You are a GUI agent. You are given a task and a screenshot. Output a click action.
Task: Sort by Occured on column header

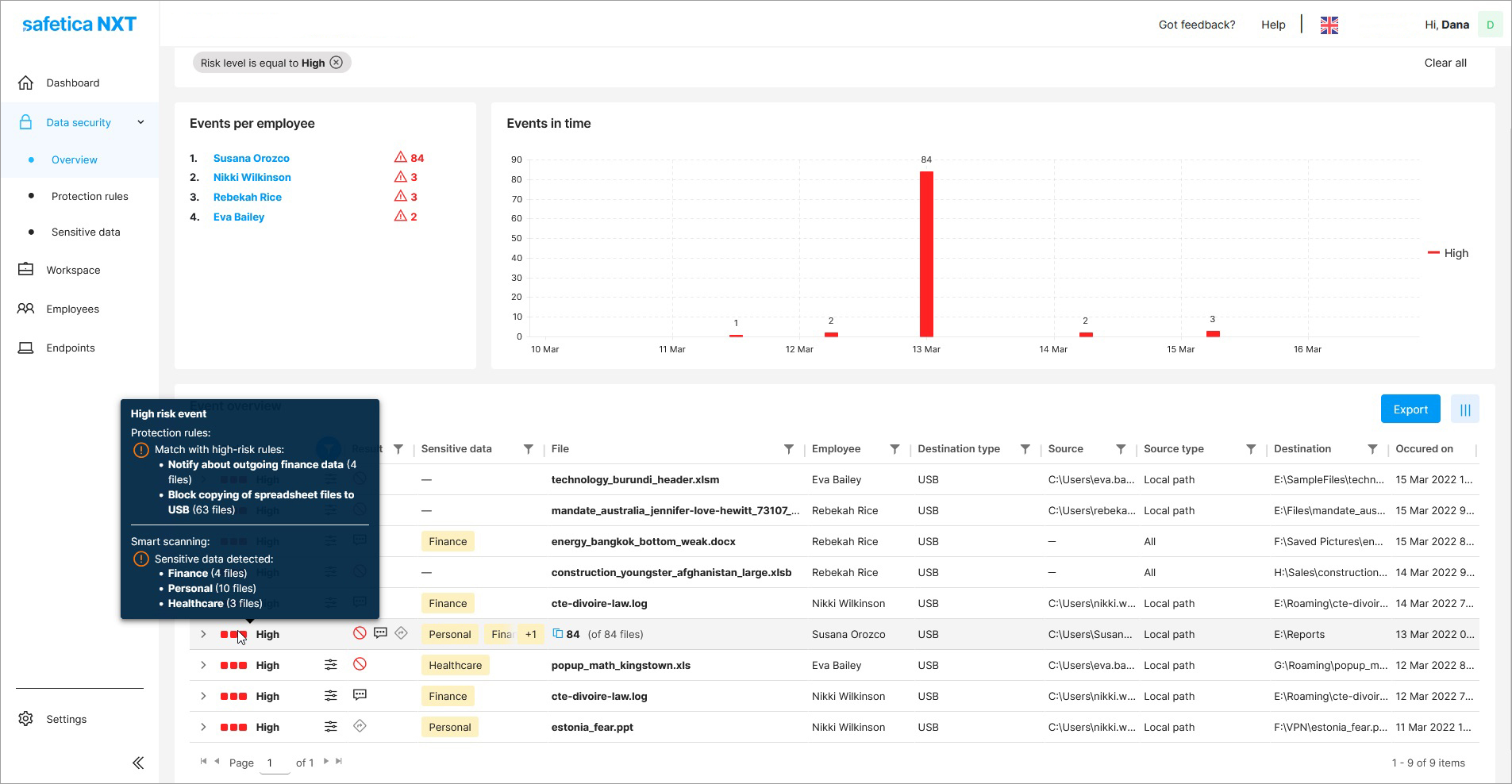(1424, 449)
